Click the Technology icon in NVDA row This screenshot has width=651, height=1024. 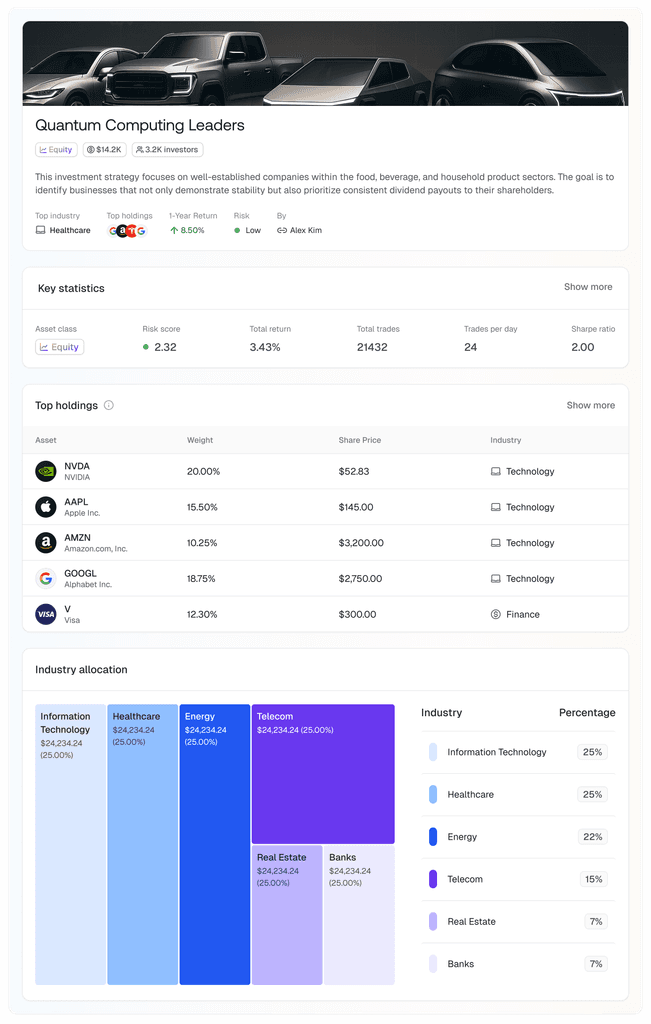[496, 472]
